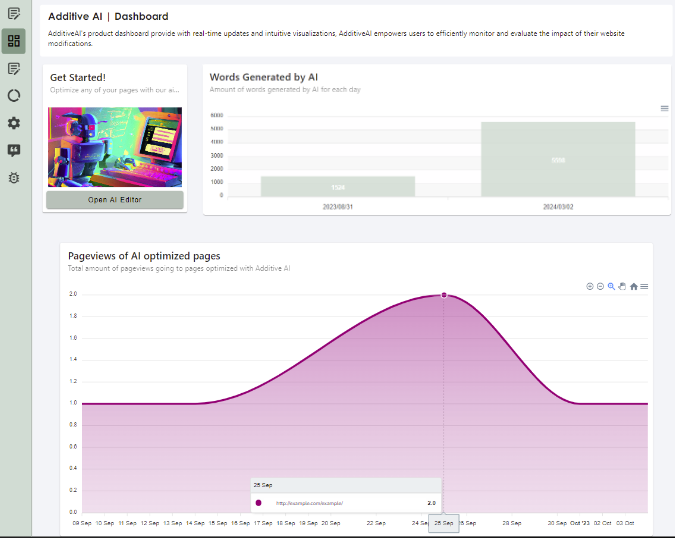Click the Open AI Editor button
675x538 pixels.
click(115, 200)
